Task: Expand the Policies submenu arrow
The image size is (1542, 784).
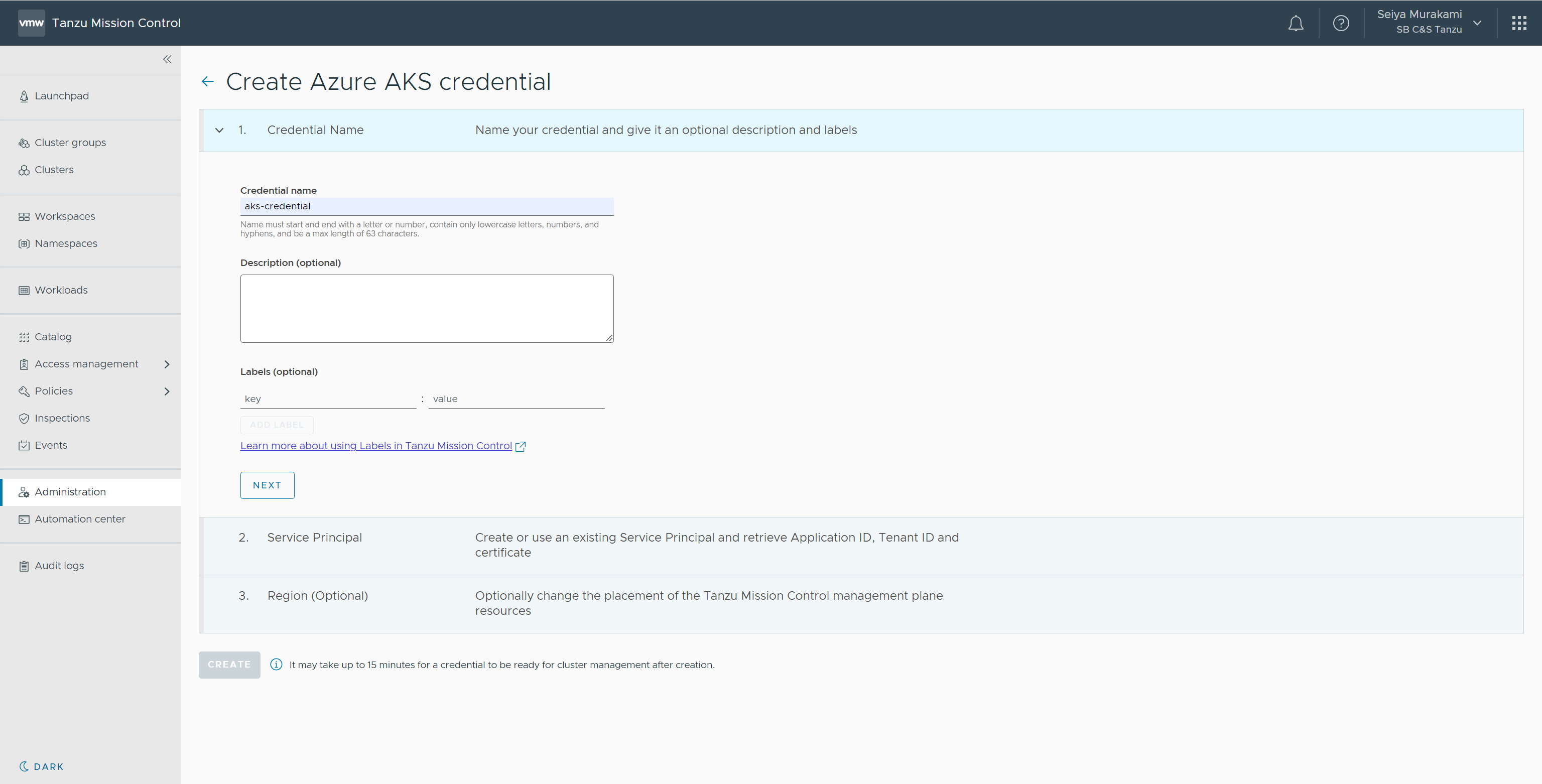Action: click(x=167, y=391)
